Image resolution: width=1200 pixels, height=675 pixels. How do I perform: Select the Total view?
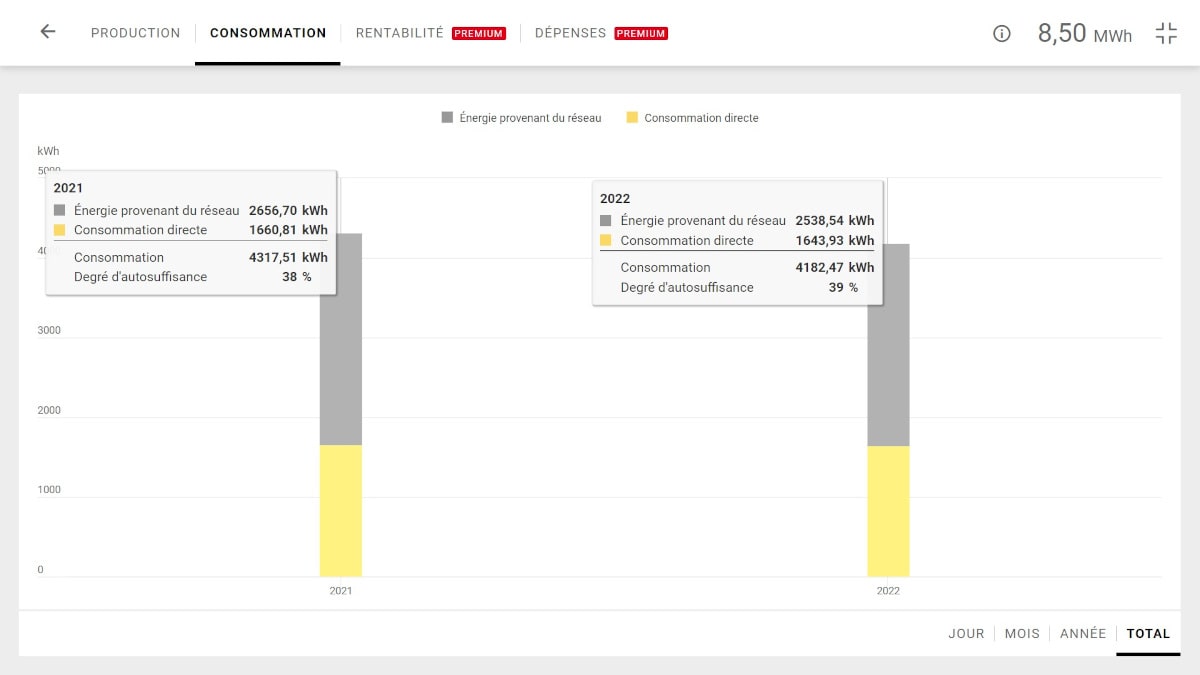click(x=1148, y=633)
